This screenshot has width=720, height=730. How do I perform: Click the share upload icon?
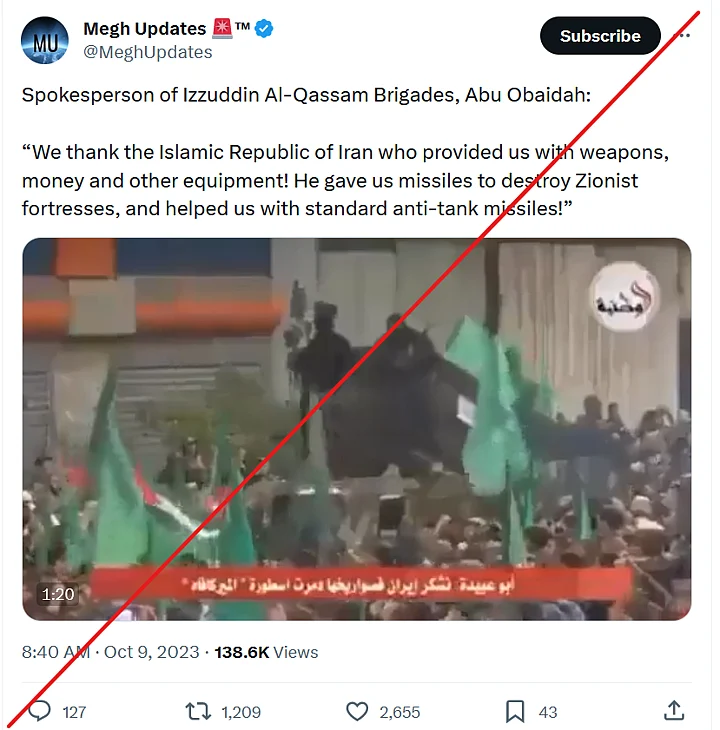(x=674, y=711)
